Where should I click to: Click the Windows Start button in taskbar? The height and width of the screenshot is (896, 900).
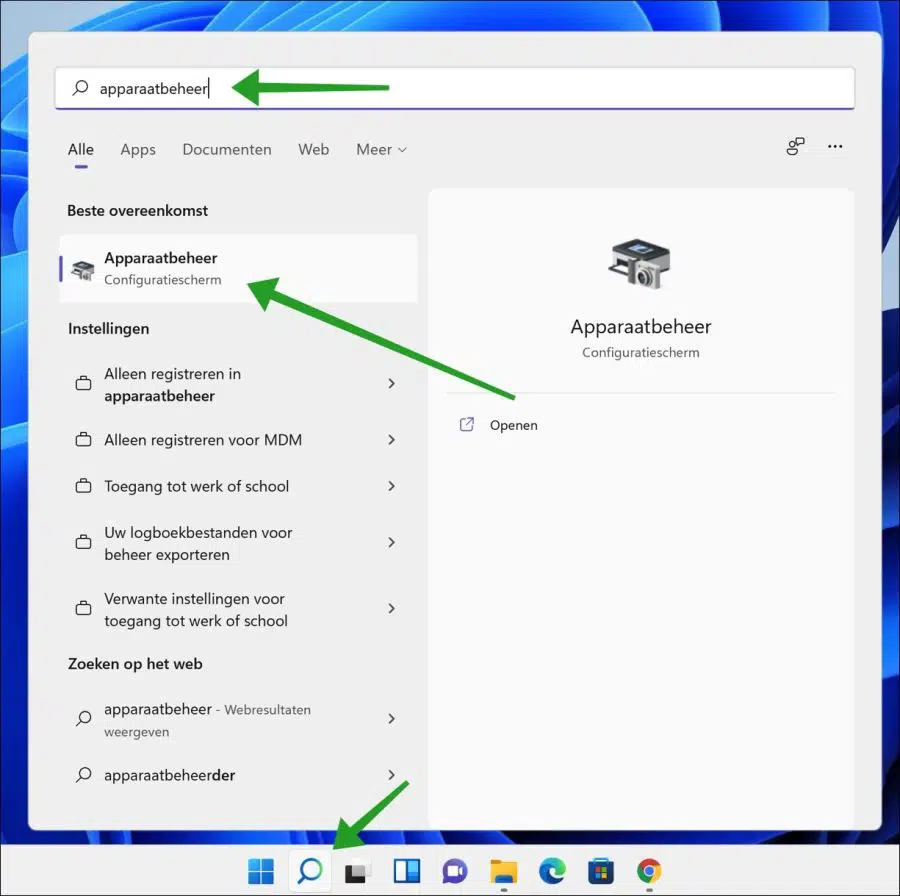(261, 871)
